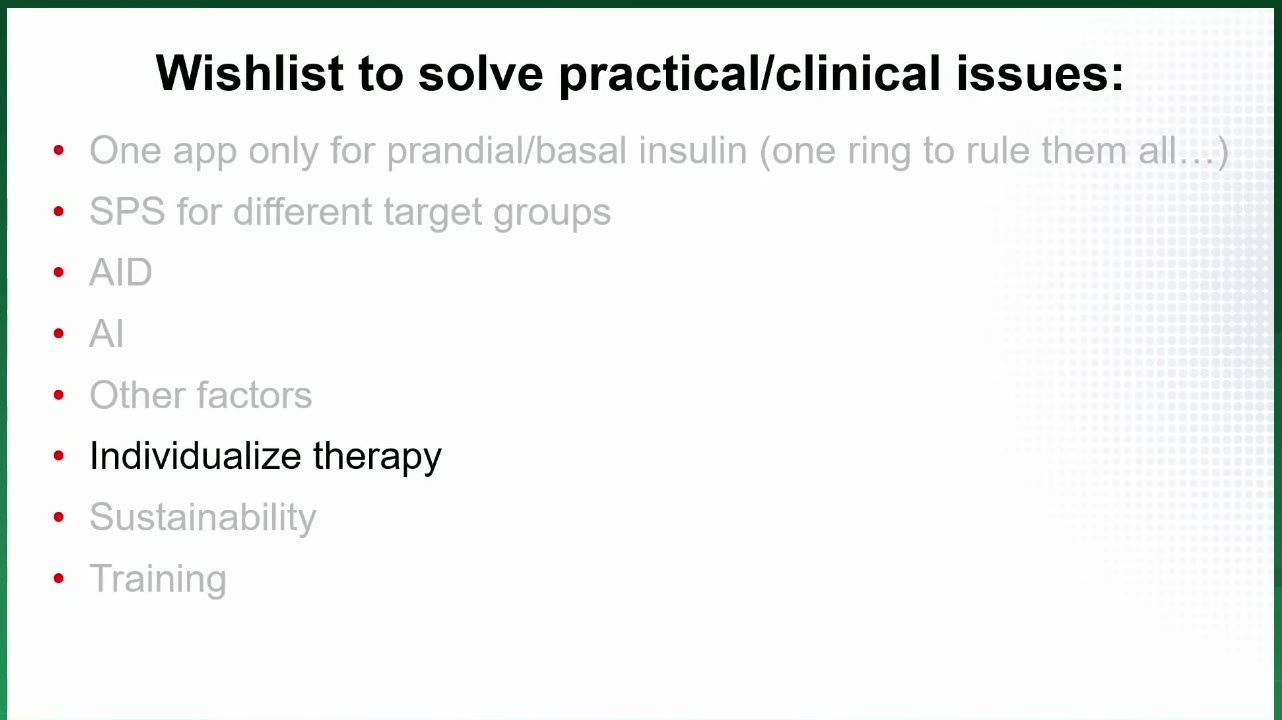This screenshot has height=720, width=1282.
Task: Click the red bullet beside 'AID'
Action: pyautogui.click(x=59, y=273)
